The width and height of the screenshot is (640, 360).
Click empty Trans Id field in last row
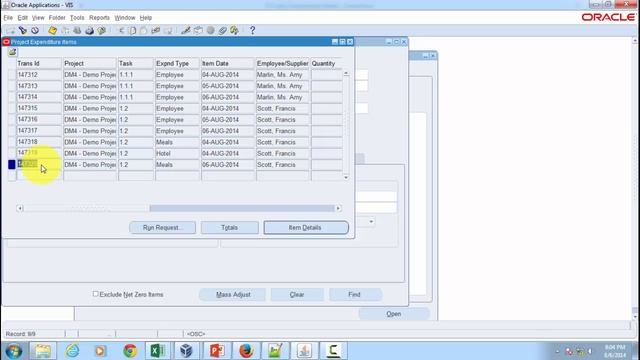tap(39, 176)
